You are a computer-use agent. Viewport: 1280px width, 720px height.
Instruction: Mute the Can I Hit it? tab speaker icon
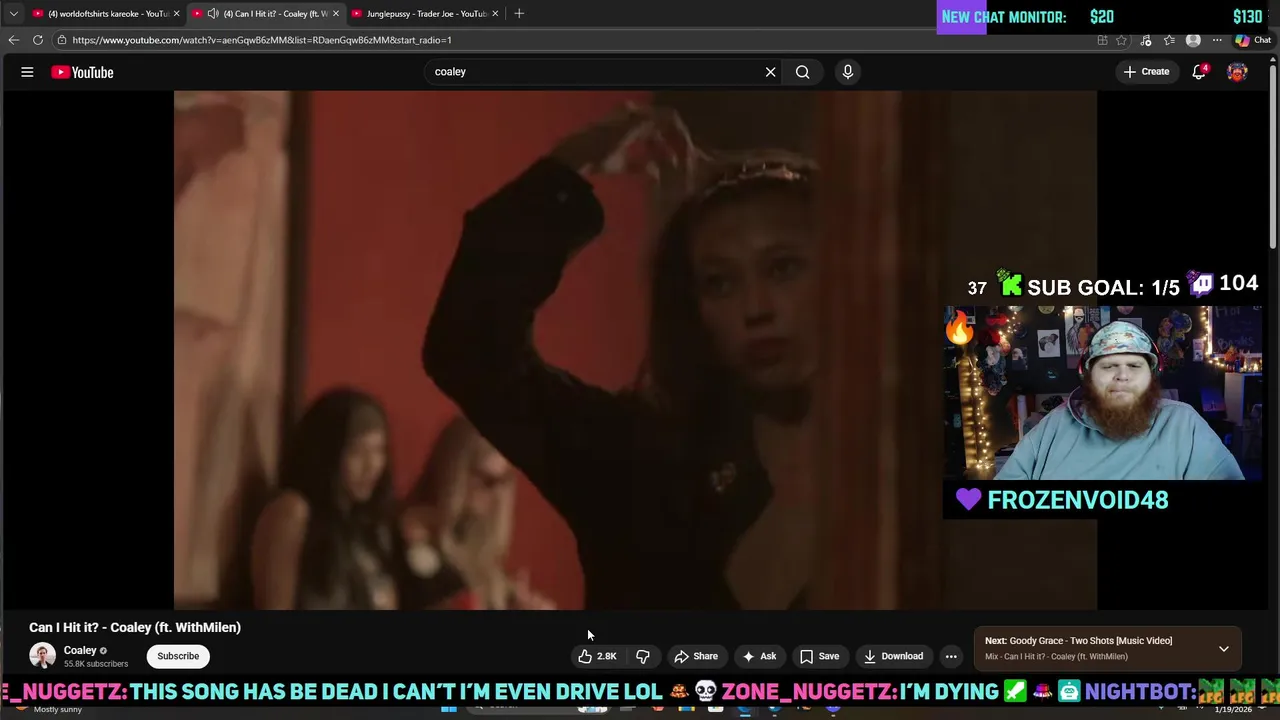(x=213, y=14)
